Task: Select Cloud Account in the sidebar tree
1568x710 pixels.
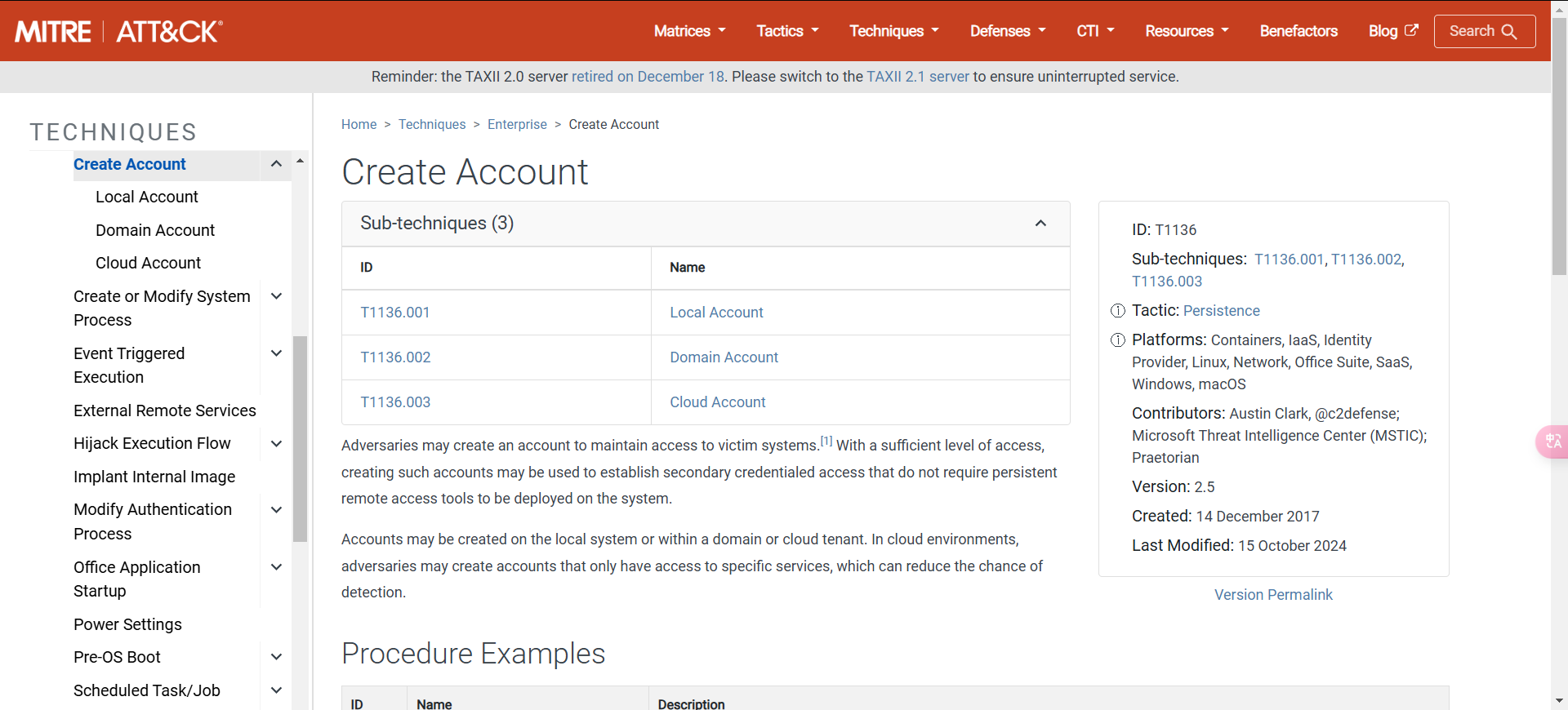Action: [148, 263]
